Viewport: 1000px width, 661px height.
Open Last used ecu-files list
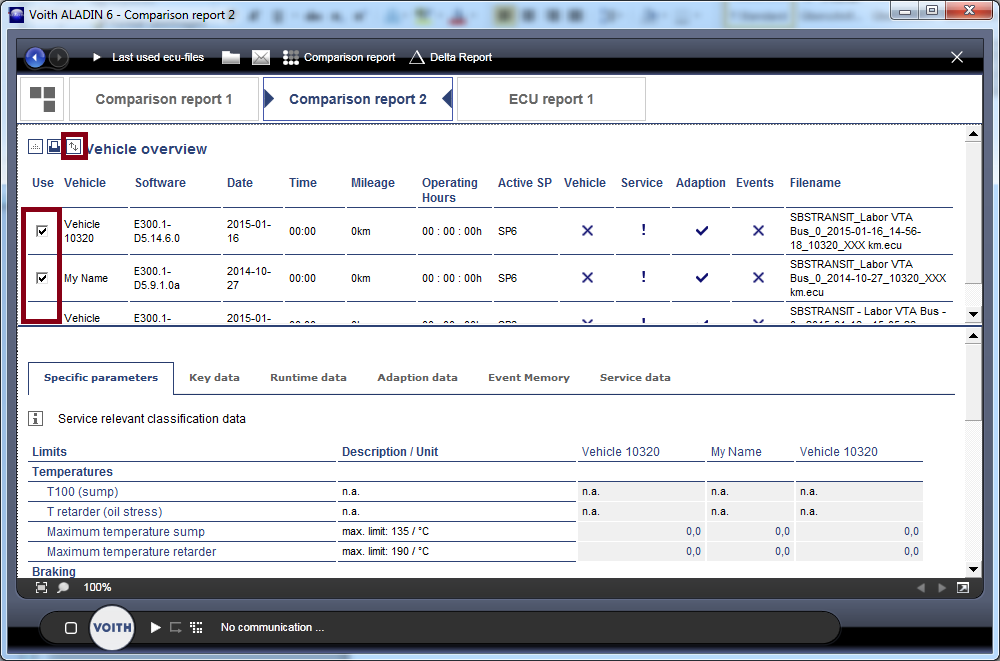(x=158, y=57)
